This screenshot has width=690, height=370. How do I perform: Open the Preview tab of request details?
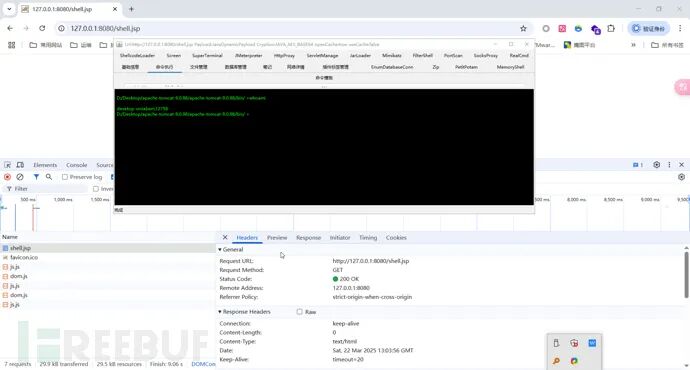277,238
